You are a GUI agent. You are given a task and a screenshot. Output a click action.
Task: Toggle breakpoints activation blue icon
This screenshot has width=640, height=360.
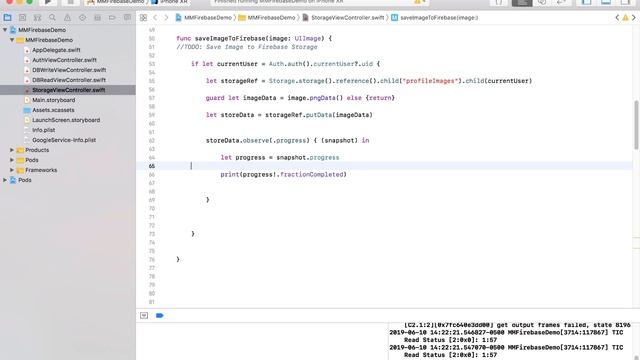coord(160,315)
